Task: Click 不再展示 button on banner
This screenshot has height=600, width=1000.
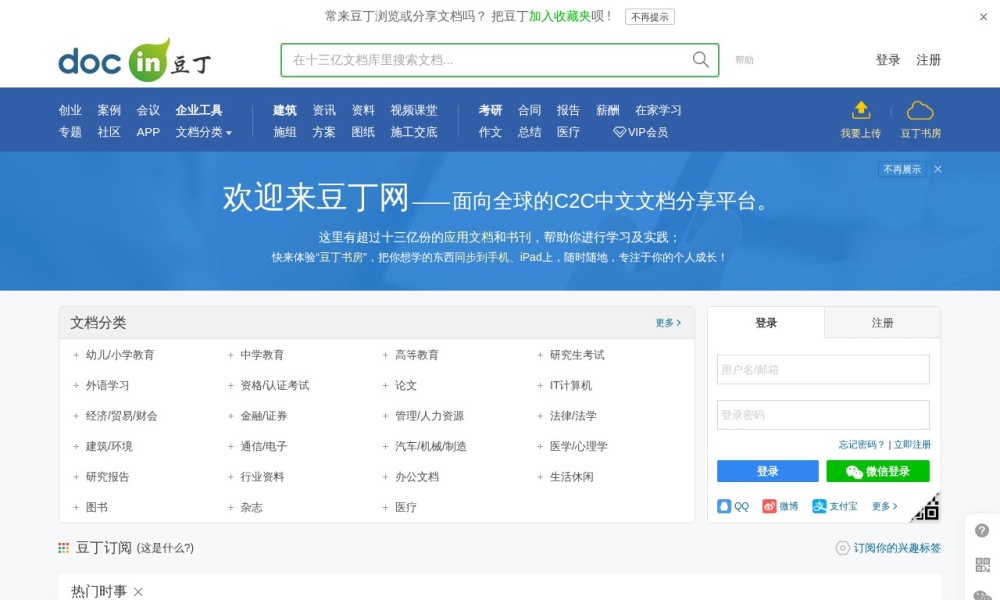Action: [902, 169]
